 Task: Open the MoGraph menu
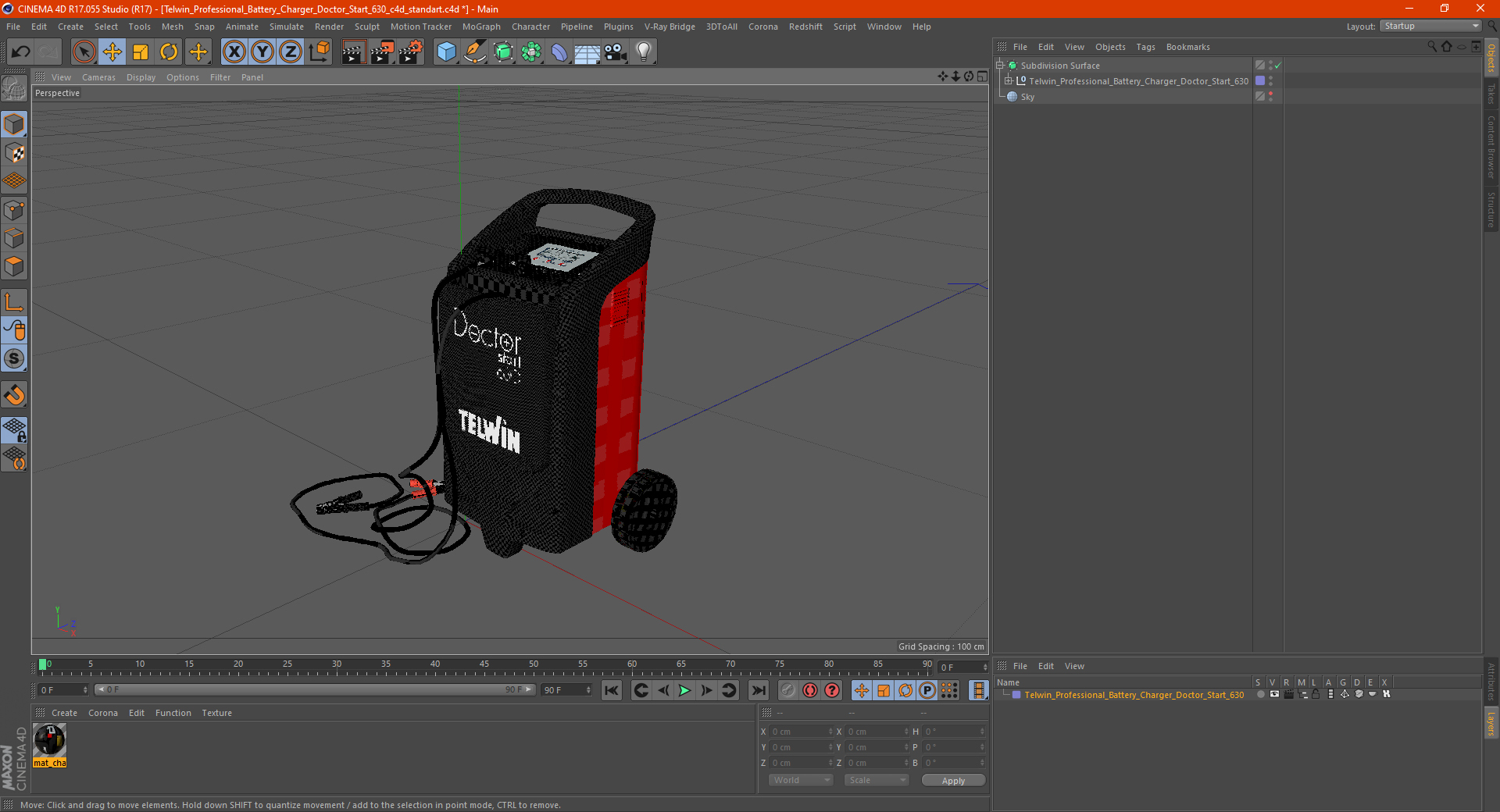click(x=481, y=27)
